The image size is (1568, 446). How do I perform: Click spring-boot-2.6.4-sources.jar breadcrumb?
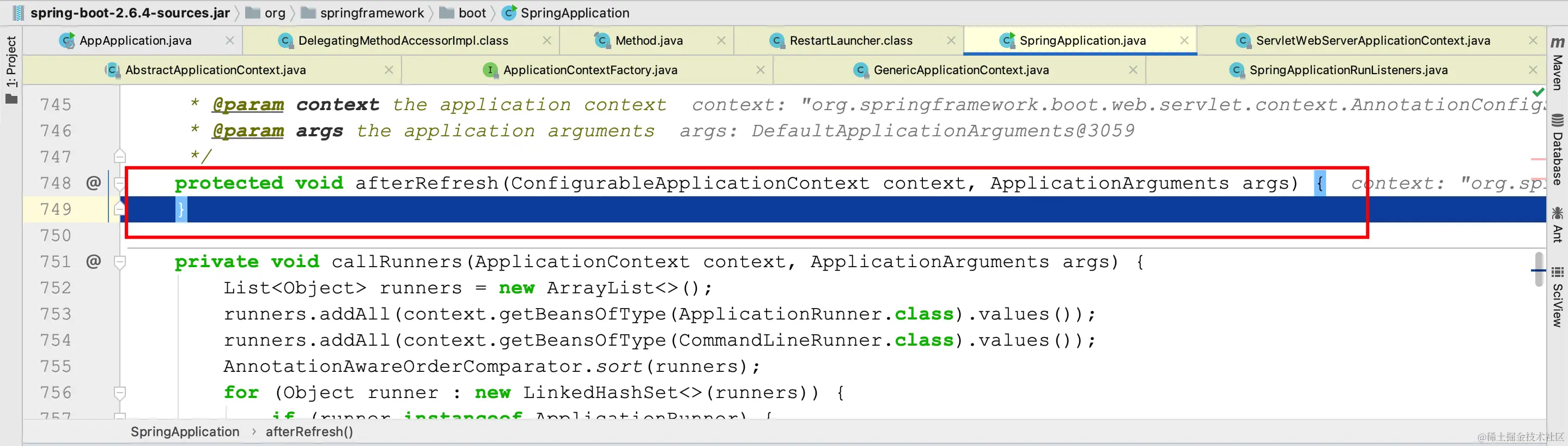coord(130,13)
